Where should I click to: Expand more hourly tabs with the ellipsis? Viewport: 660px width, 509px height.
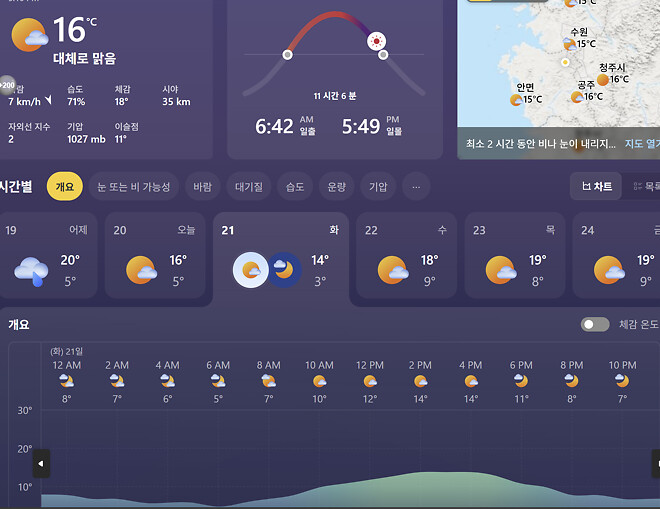pos(416,187)
